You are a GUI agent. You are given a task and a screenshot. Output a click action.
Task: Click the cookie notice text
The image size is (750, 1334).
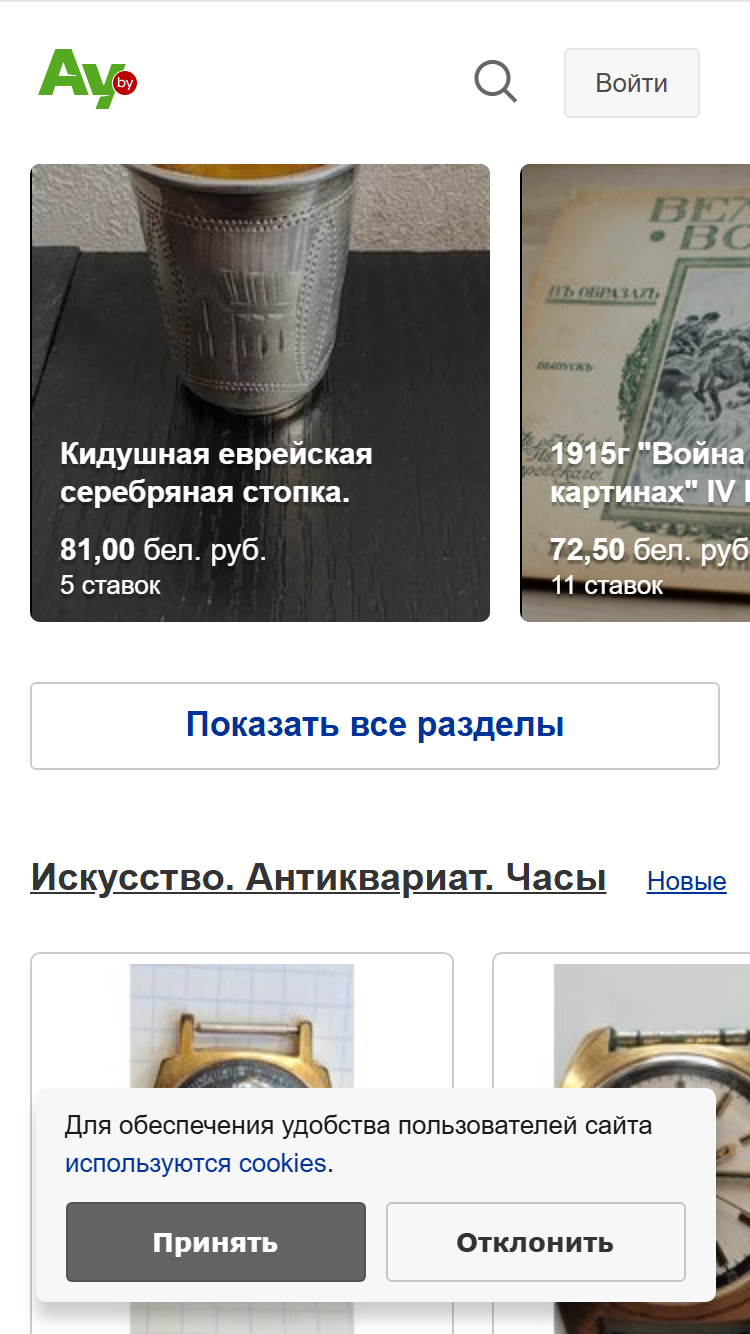pos(359,1145)
